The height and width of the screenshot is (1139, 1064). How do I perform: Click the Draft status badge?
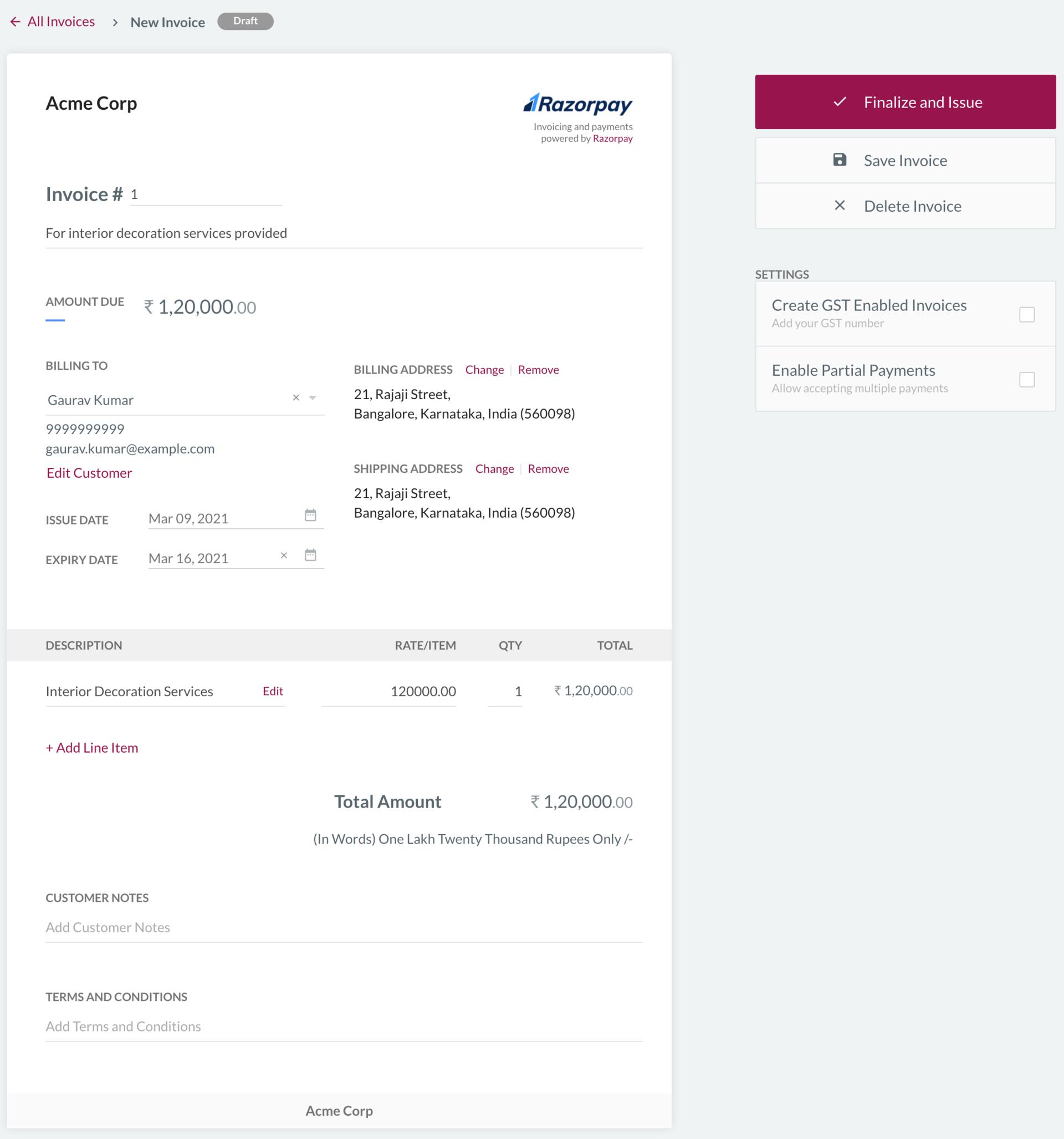pyautogui.click(x=245, y=21)
